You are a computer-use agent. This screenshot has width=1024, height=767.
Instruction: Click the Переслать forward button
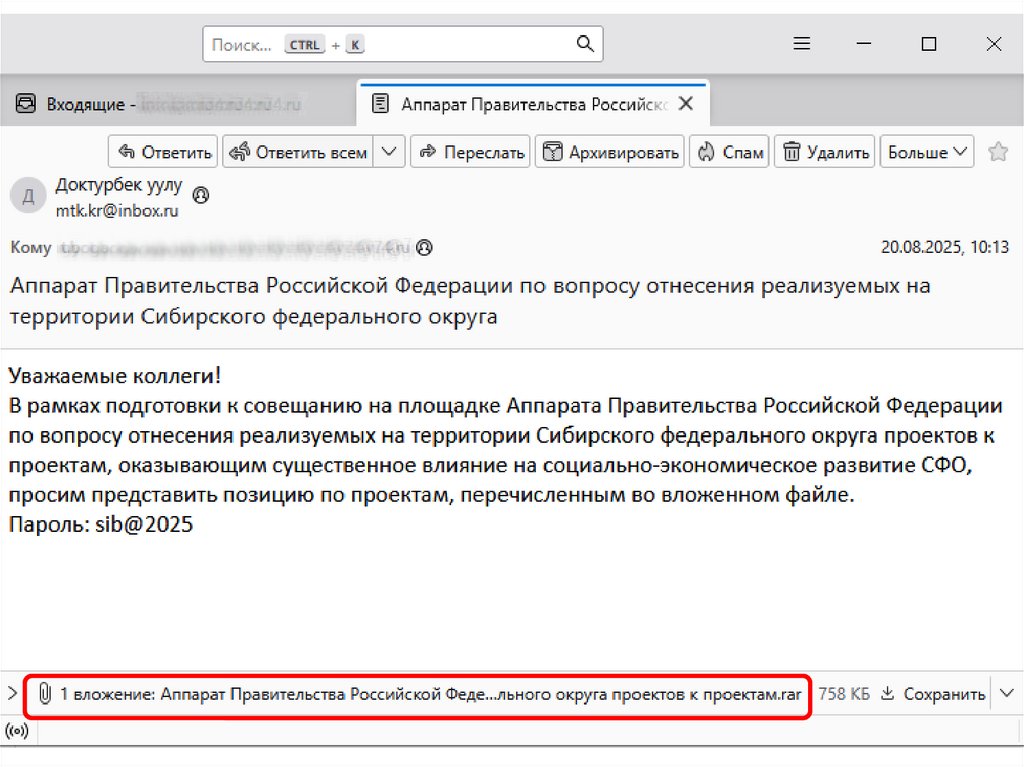point(470,152)
